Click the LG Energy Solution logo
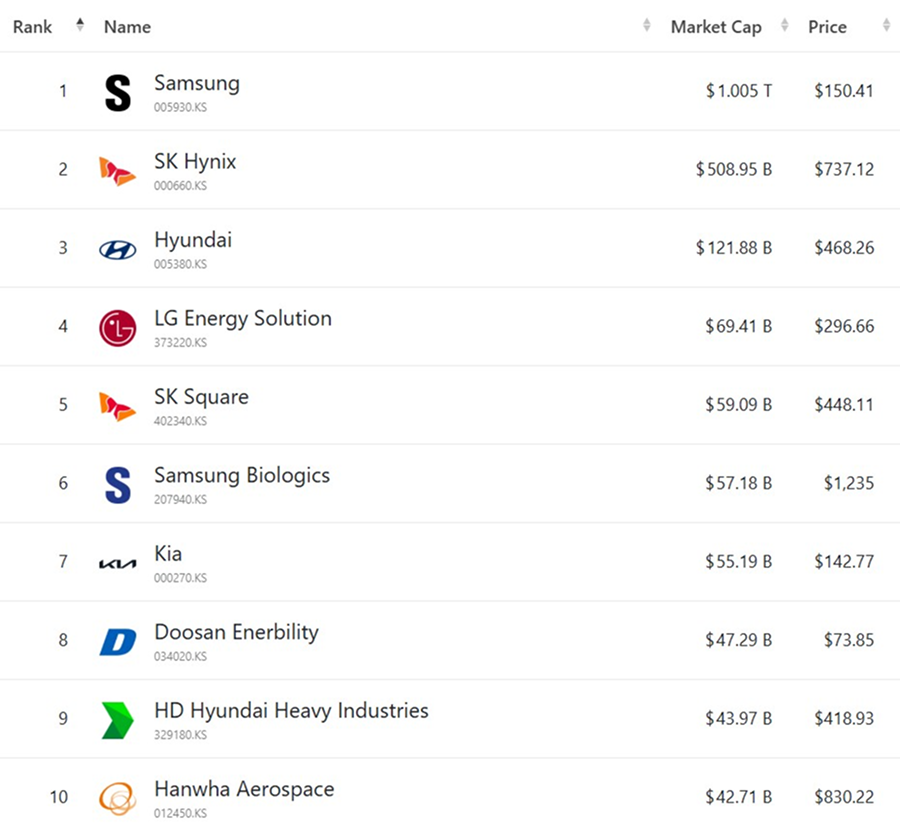 [118, 328]
